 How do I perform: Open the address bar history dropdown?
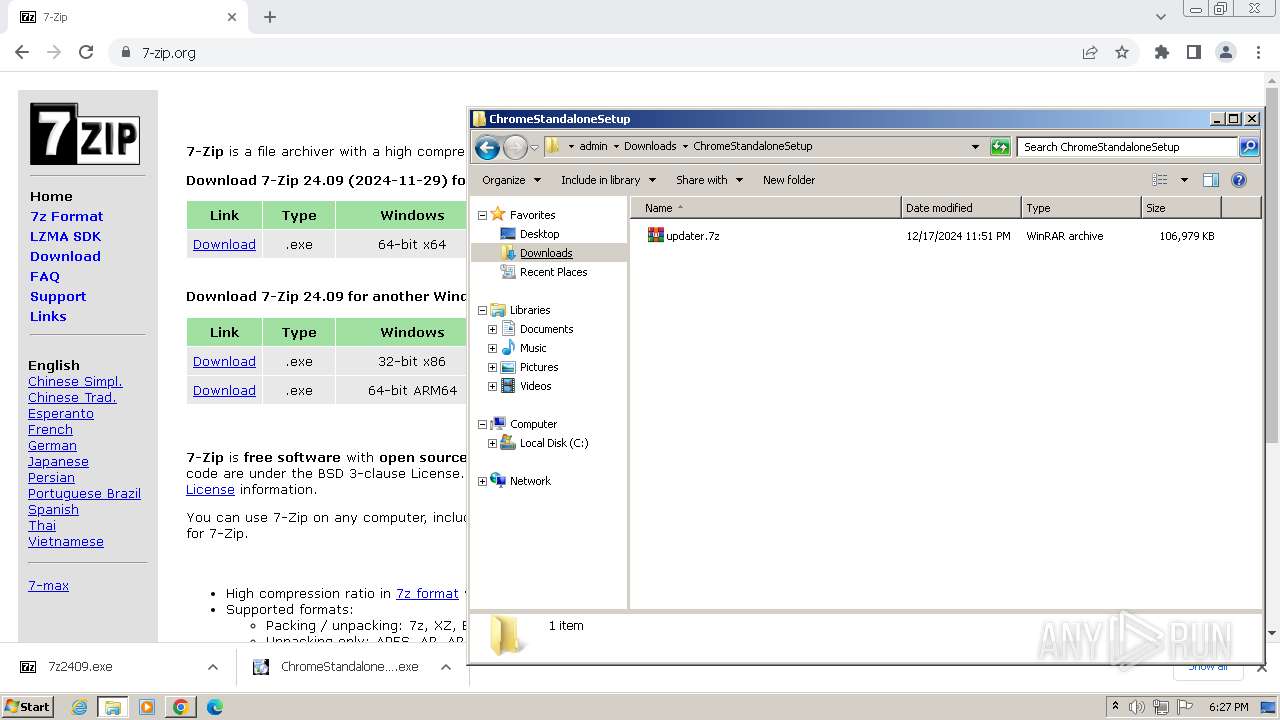click(975, 147)
